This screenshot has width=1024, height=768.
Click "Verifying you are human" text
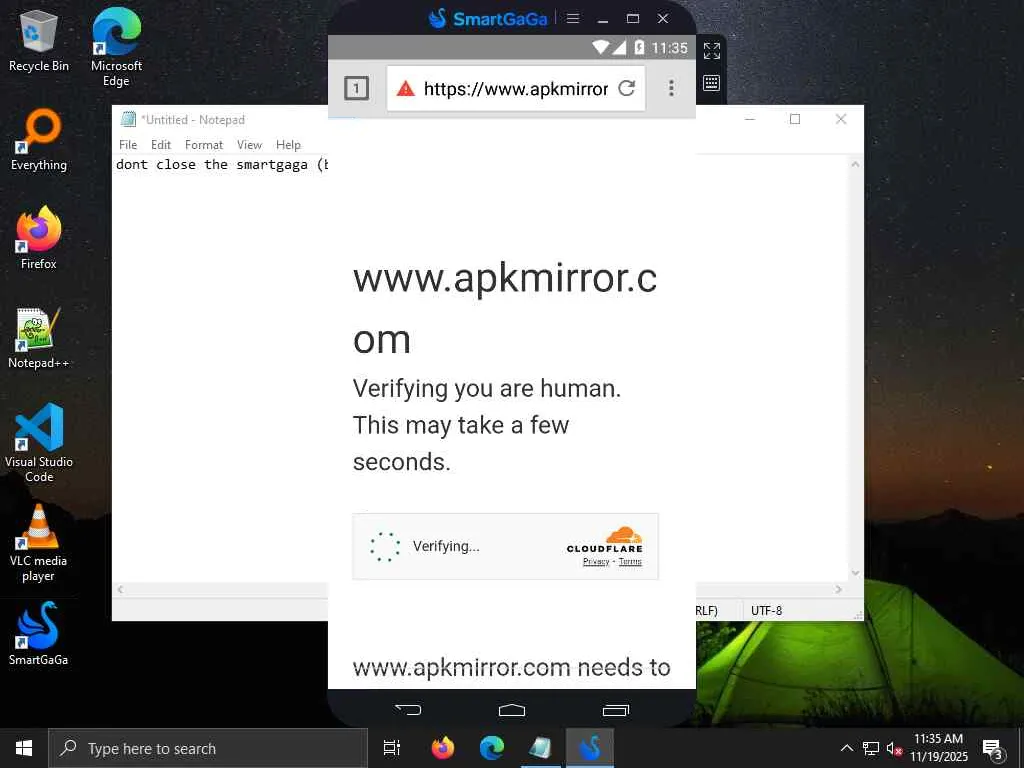[x=487, y=389]
